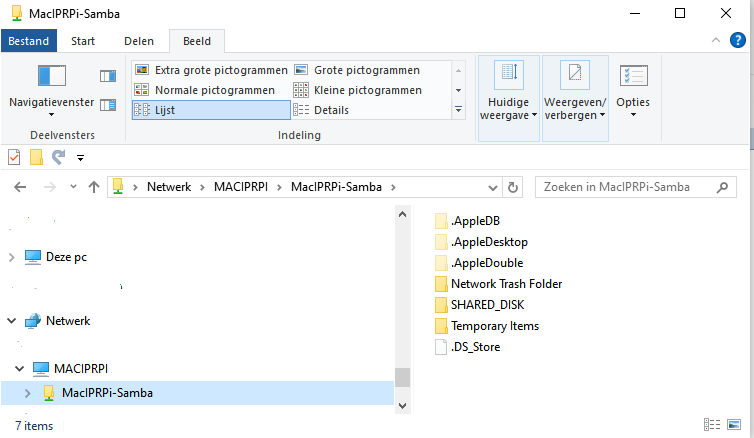Refresh the current folder location
This screenshot has width=754, height=438.
514,187
